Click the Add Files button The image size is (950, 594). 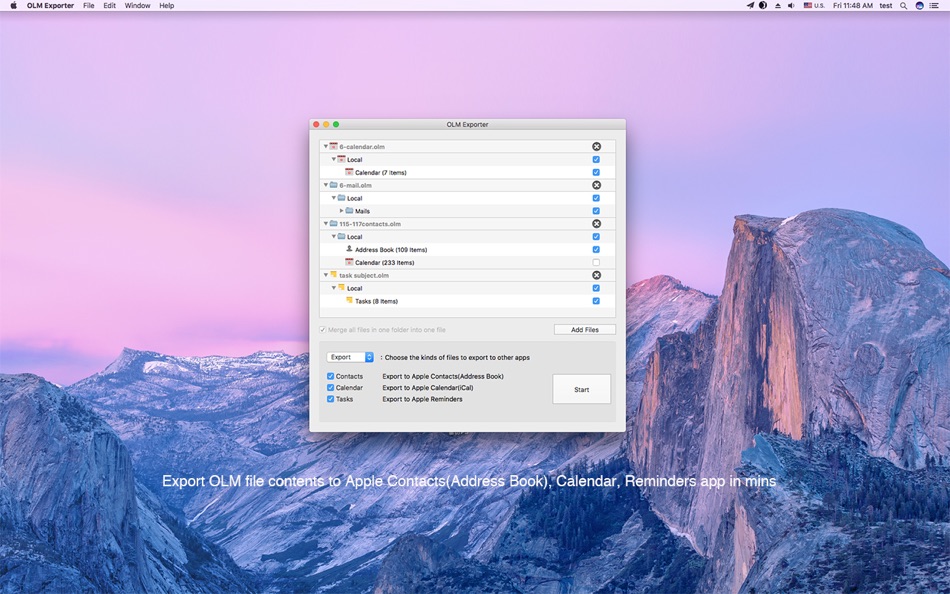click(585, 330)
